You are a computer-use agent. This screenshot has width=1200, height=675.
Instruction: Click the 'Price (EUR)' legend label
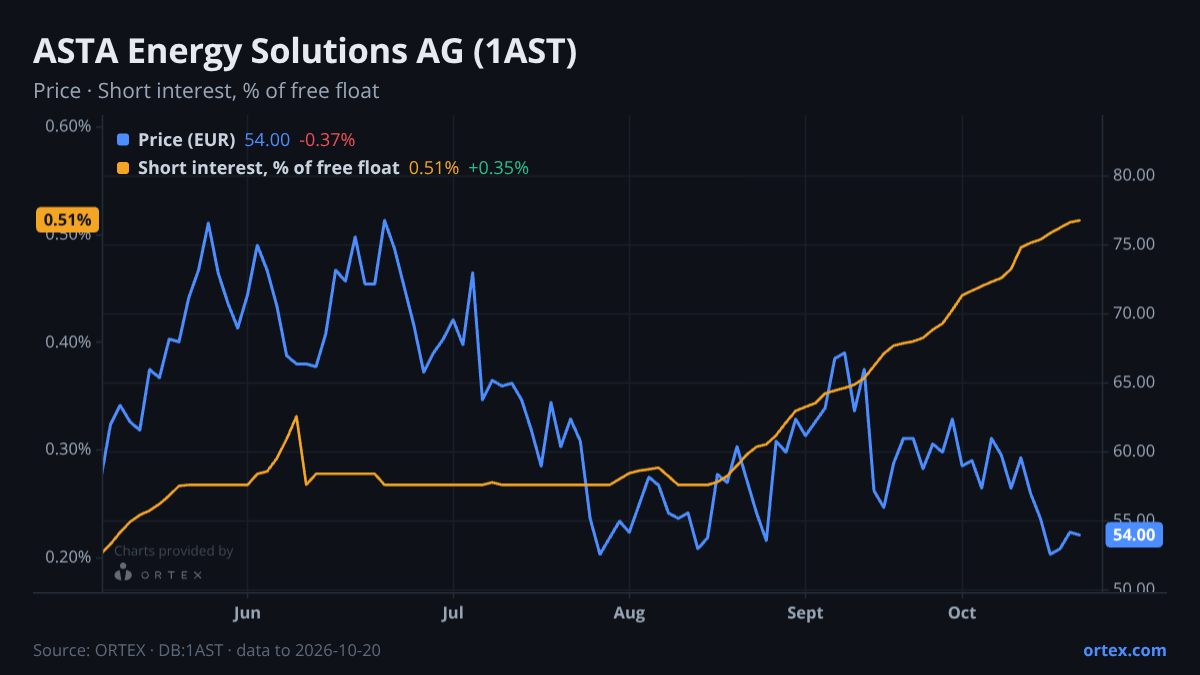pos(187,140)
